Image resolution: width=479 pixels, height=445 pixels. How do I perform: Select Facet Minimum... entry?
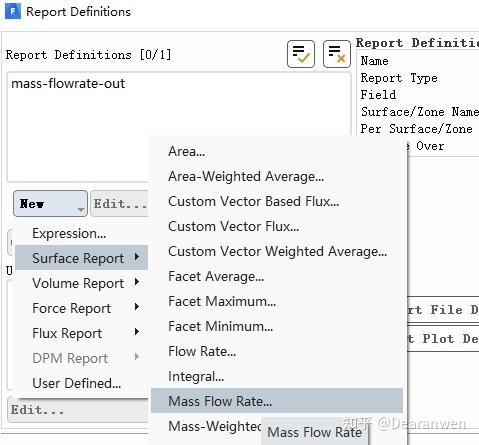pyautogui.click(x=277, y=326)
